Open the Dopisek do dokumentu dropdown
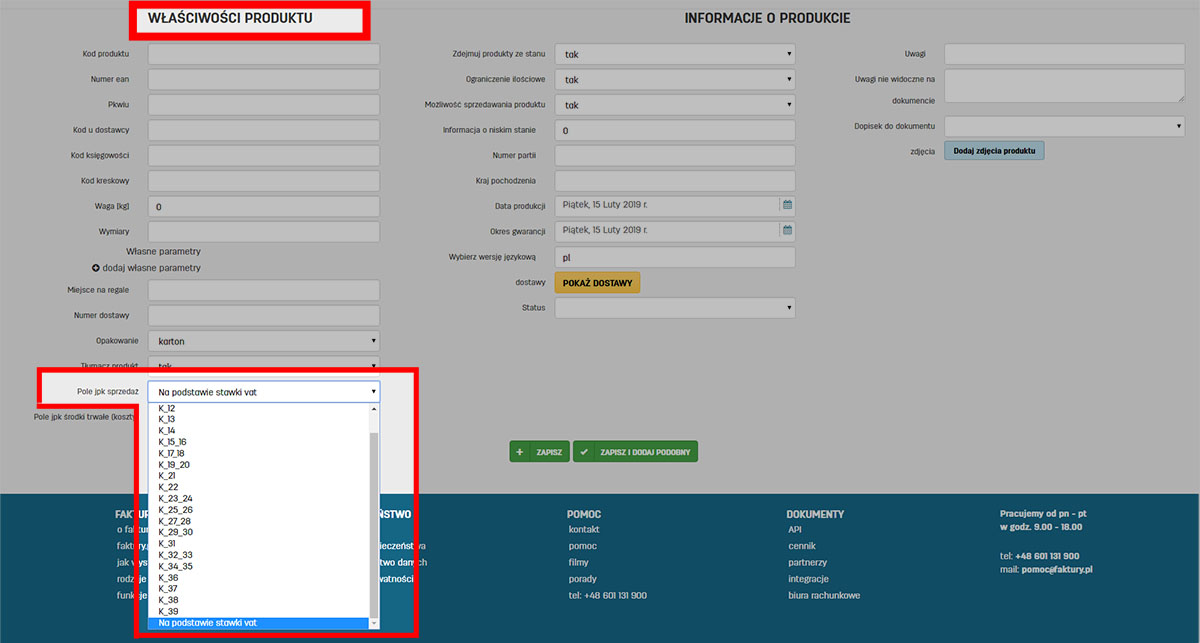 (1064, 126)
